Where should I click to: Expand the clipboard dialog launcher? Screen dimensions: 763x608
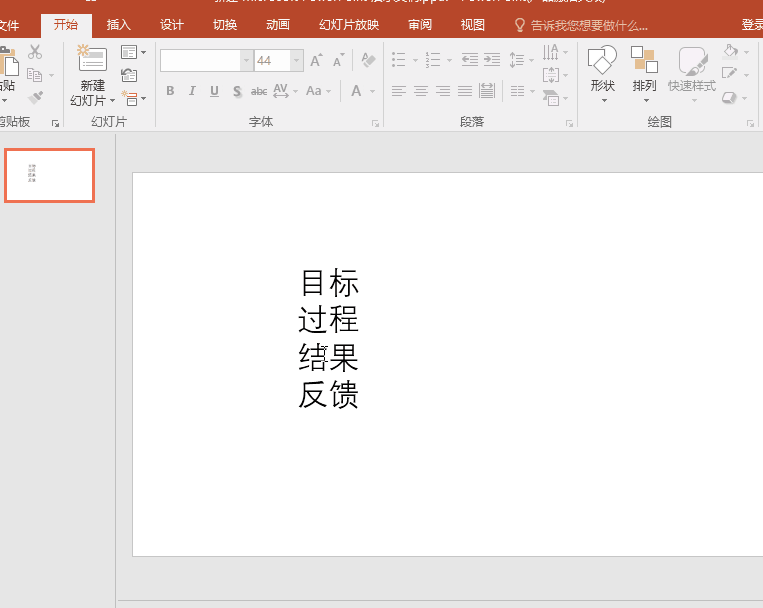click(55, 124)
